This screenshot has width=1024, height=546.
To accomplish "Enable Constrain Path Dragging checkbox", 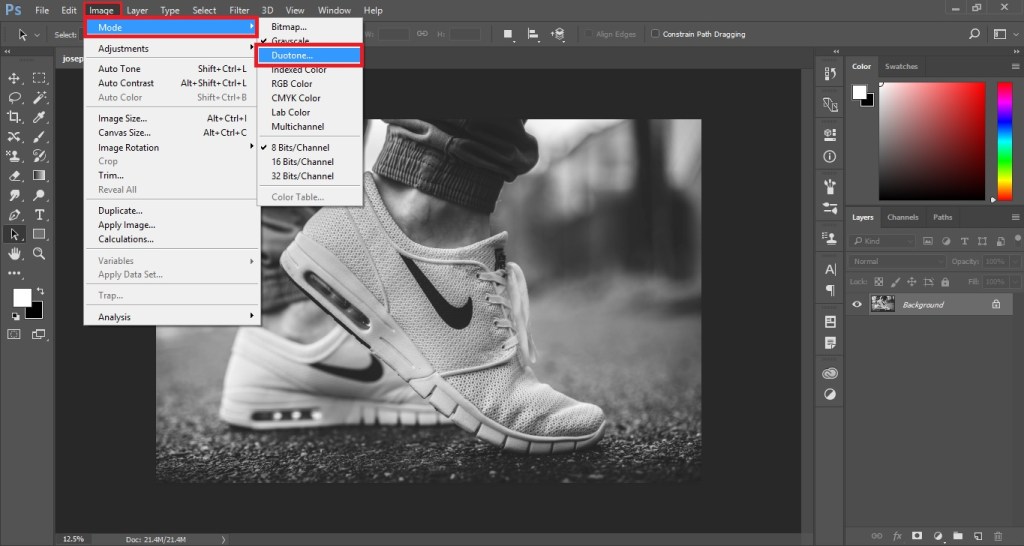I will click(x=655, y=34).
